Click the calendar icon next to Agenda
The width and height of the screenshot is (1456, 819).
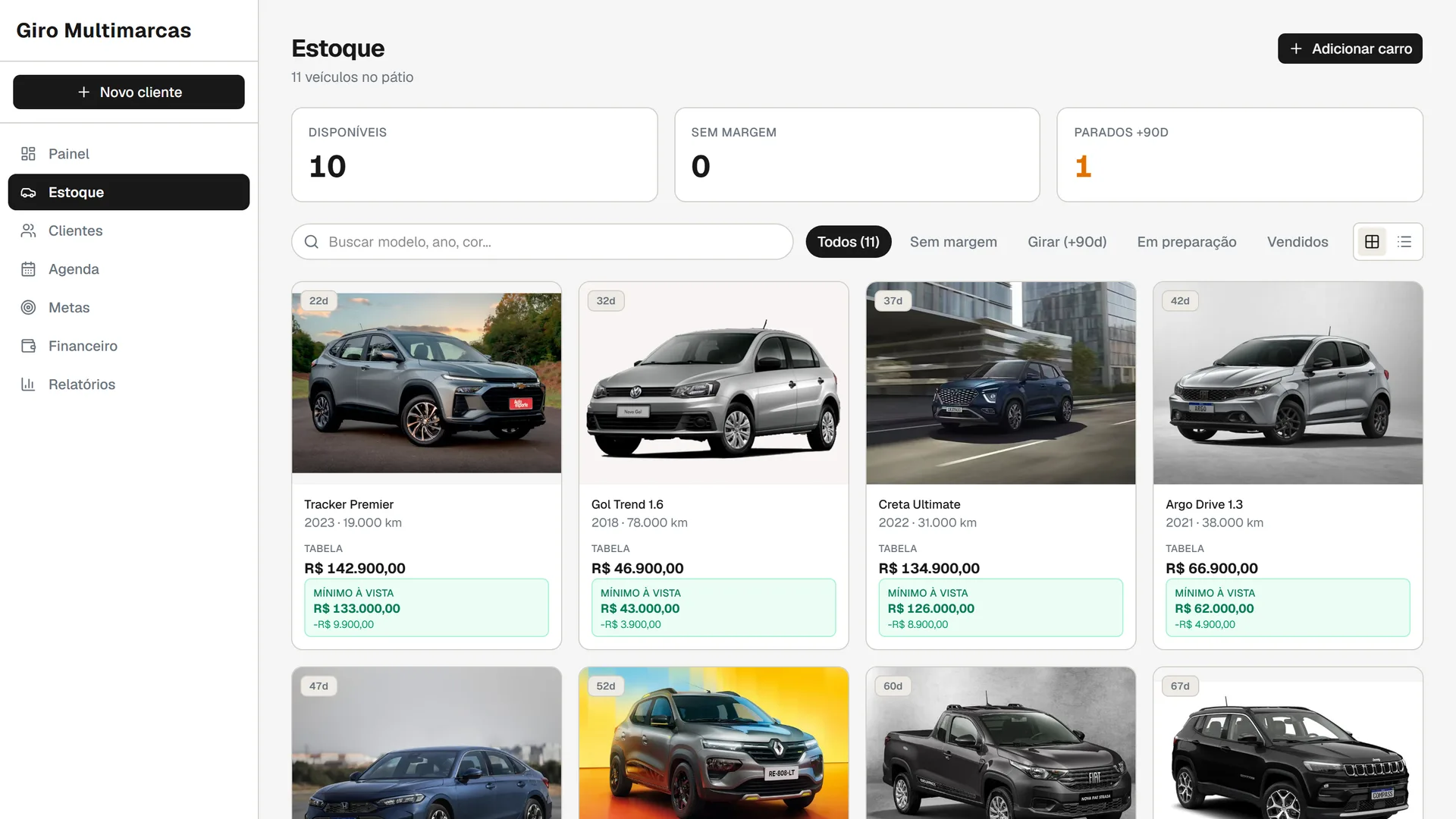click(x=28, y=269)
